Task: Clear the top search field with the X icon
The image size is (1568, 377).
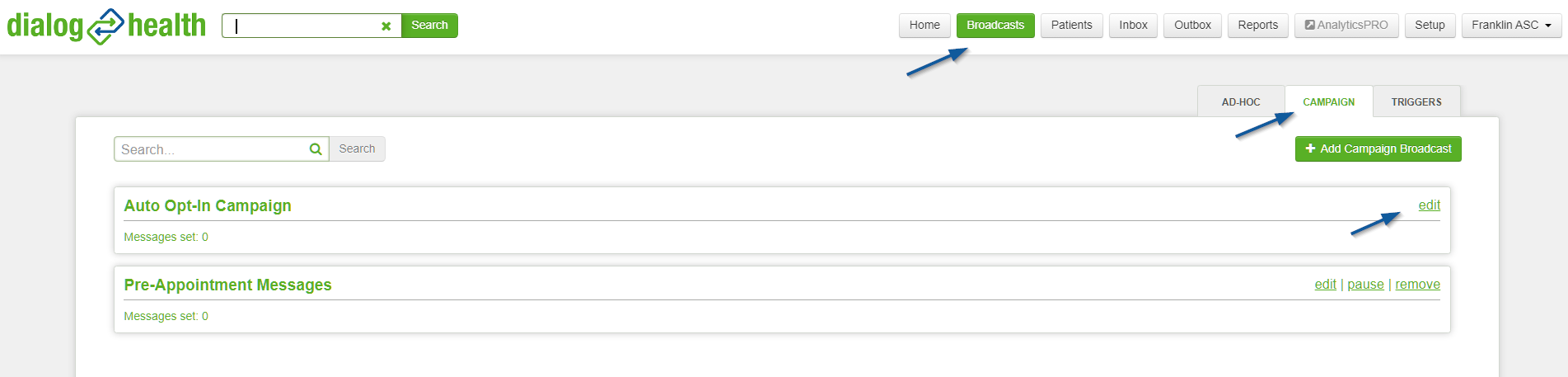Action: click(x=386, y=26)
